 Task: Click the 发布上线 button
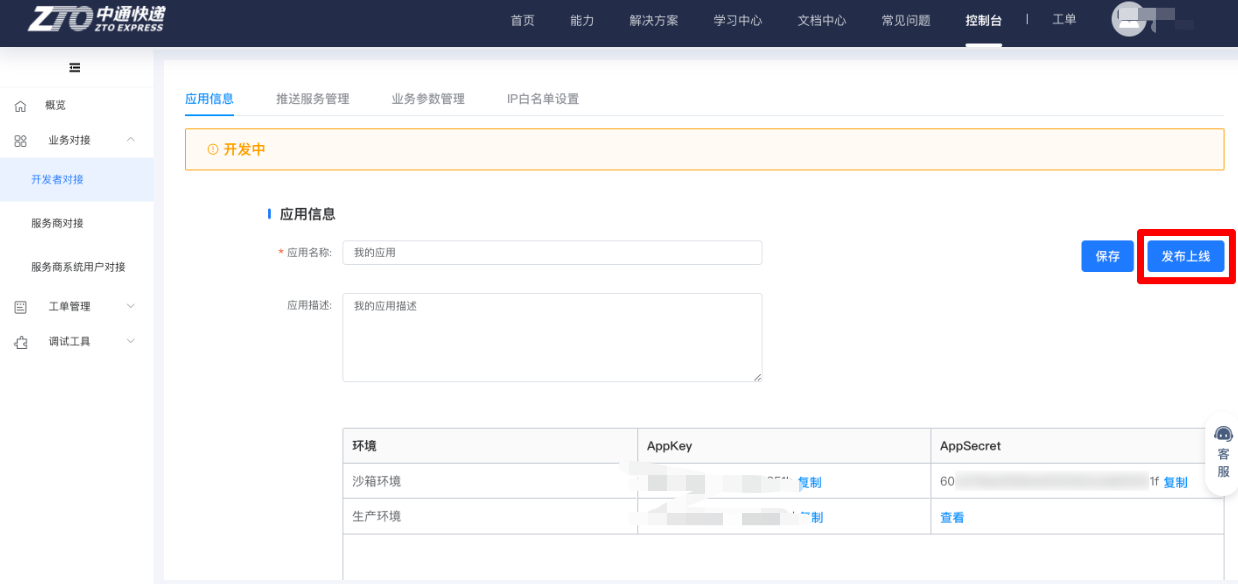(x=1186, y=256)
